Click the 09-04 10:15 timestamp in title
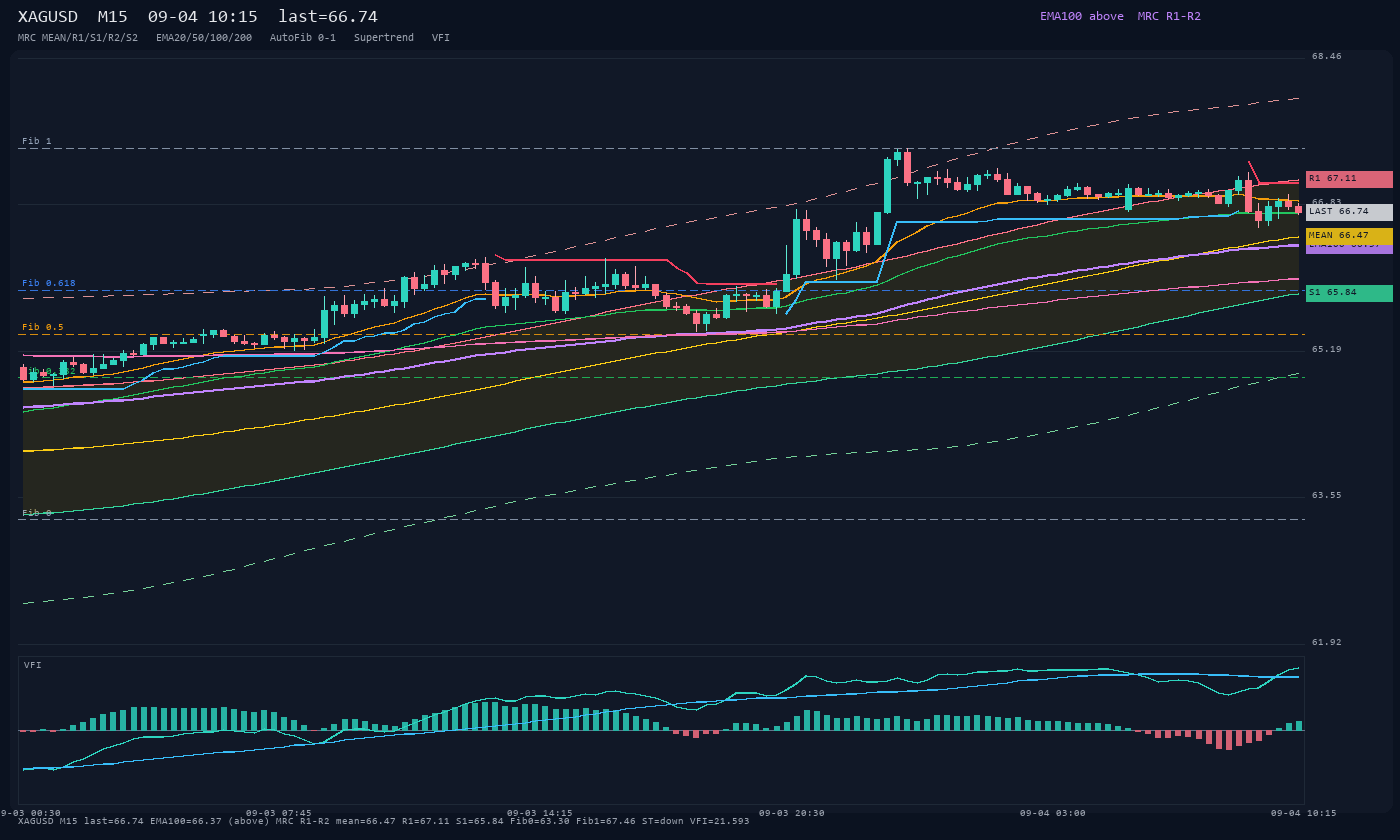1400x840 pixels. [x=202, y=17]
